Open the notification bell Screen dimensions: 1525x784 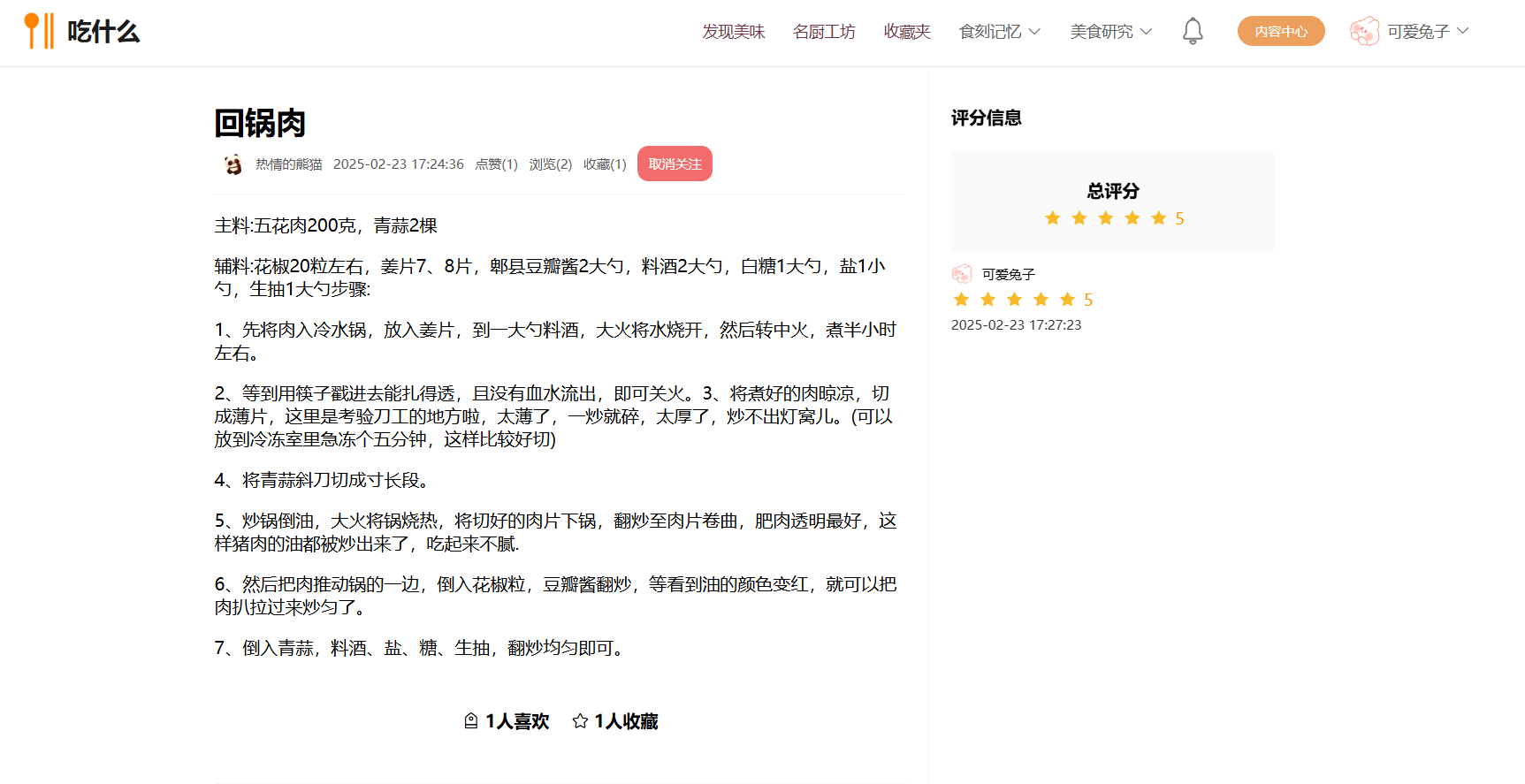click(1193, 31)
